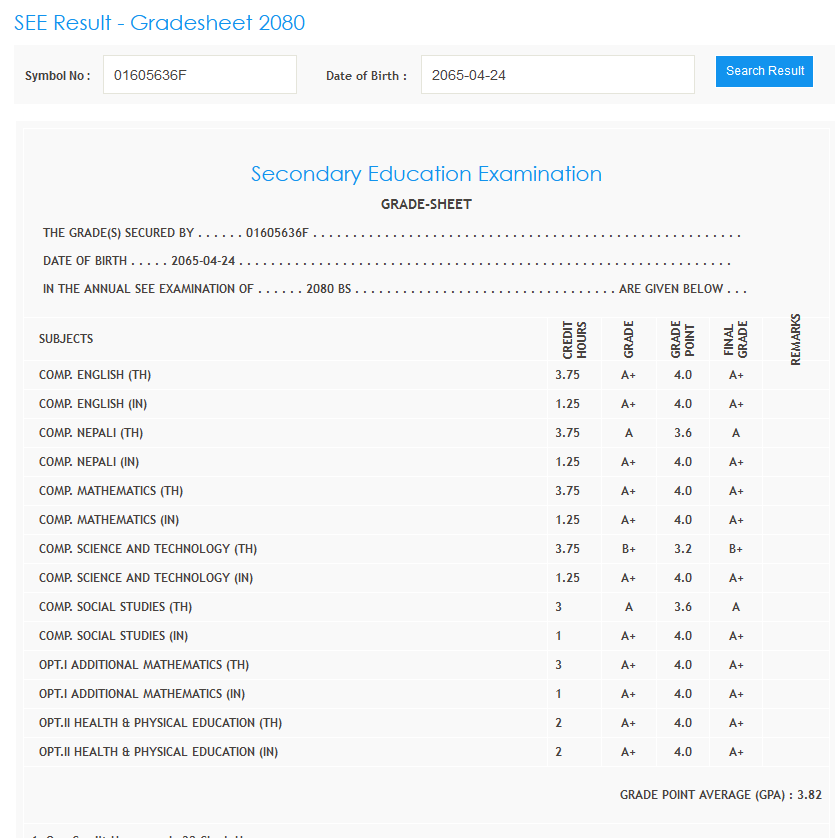Click the Symbol No label

pos(58,76)
